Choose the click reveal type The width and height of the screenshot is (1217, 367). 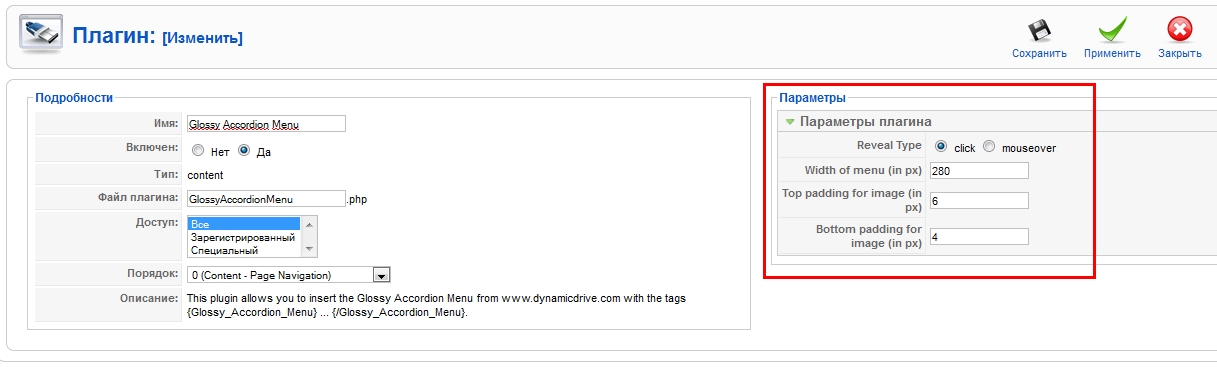[941, 147]
